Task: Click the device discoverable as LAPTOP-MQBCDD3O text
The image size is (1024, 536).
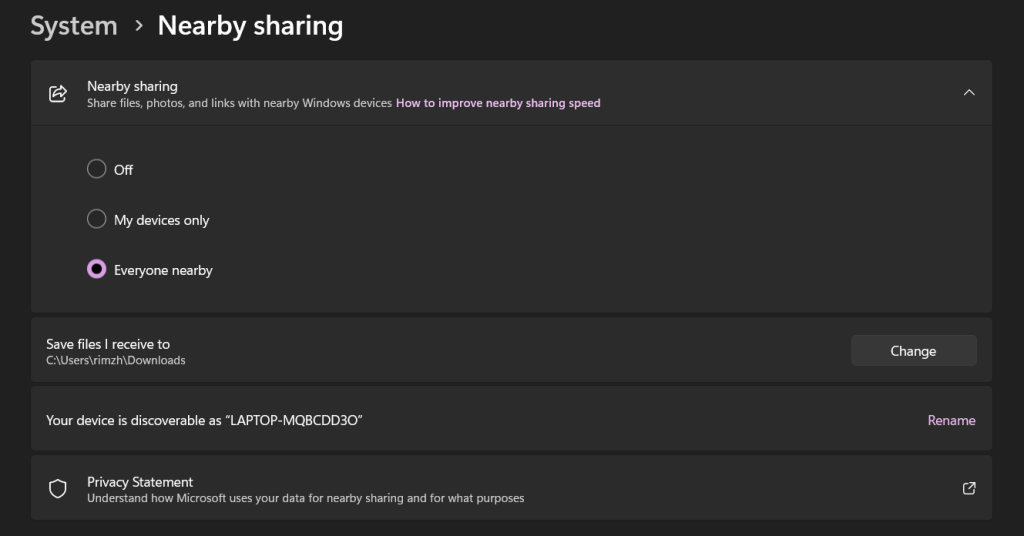Action: tap(204, 420)
